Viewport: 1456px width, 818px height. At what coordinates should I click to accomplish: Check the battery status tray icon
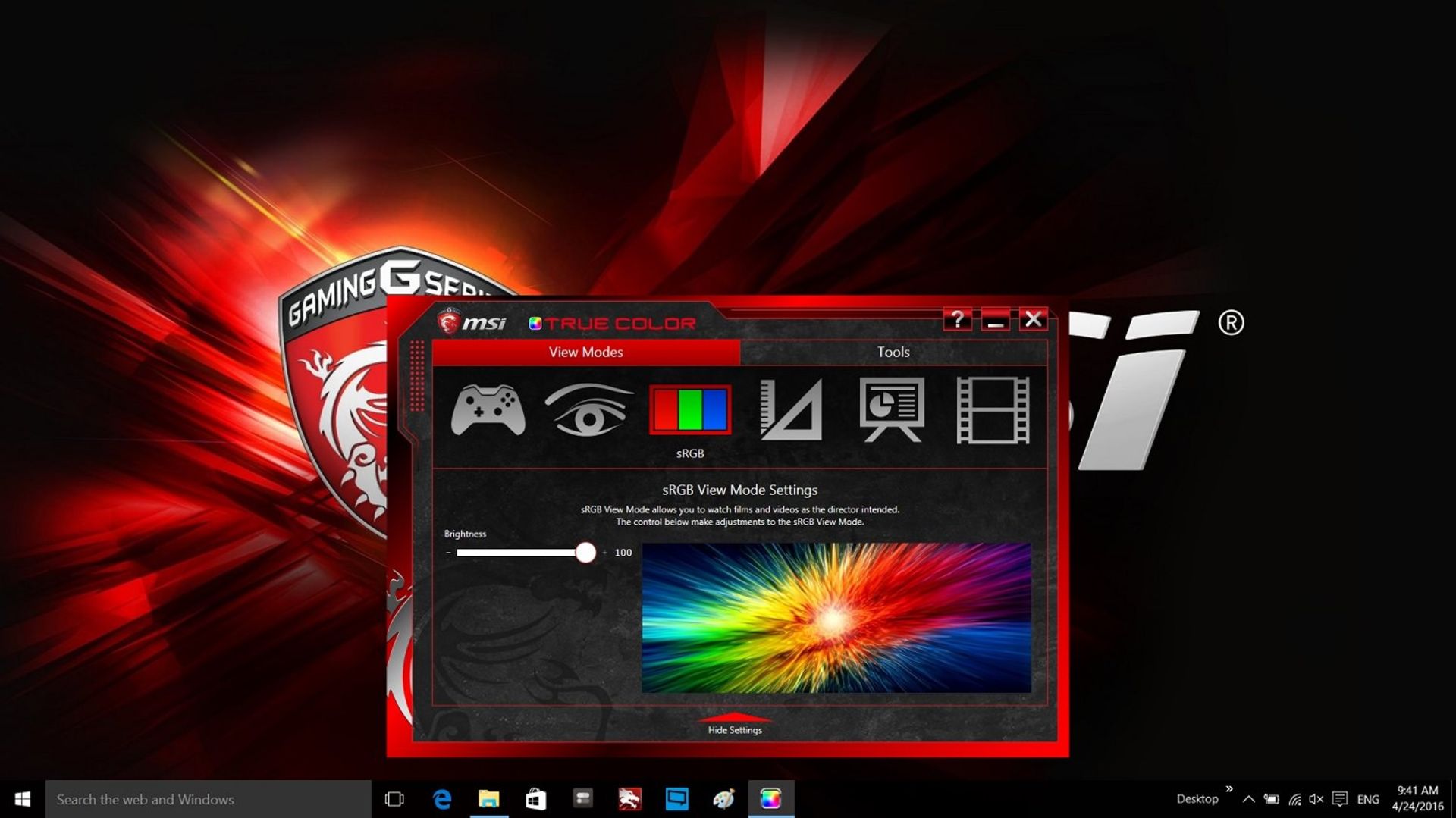point(1272,799)
